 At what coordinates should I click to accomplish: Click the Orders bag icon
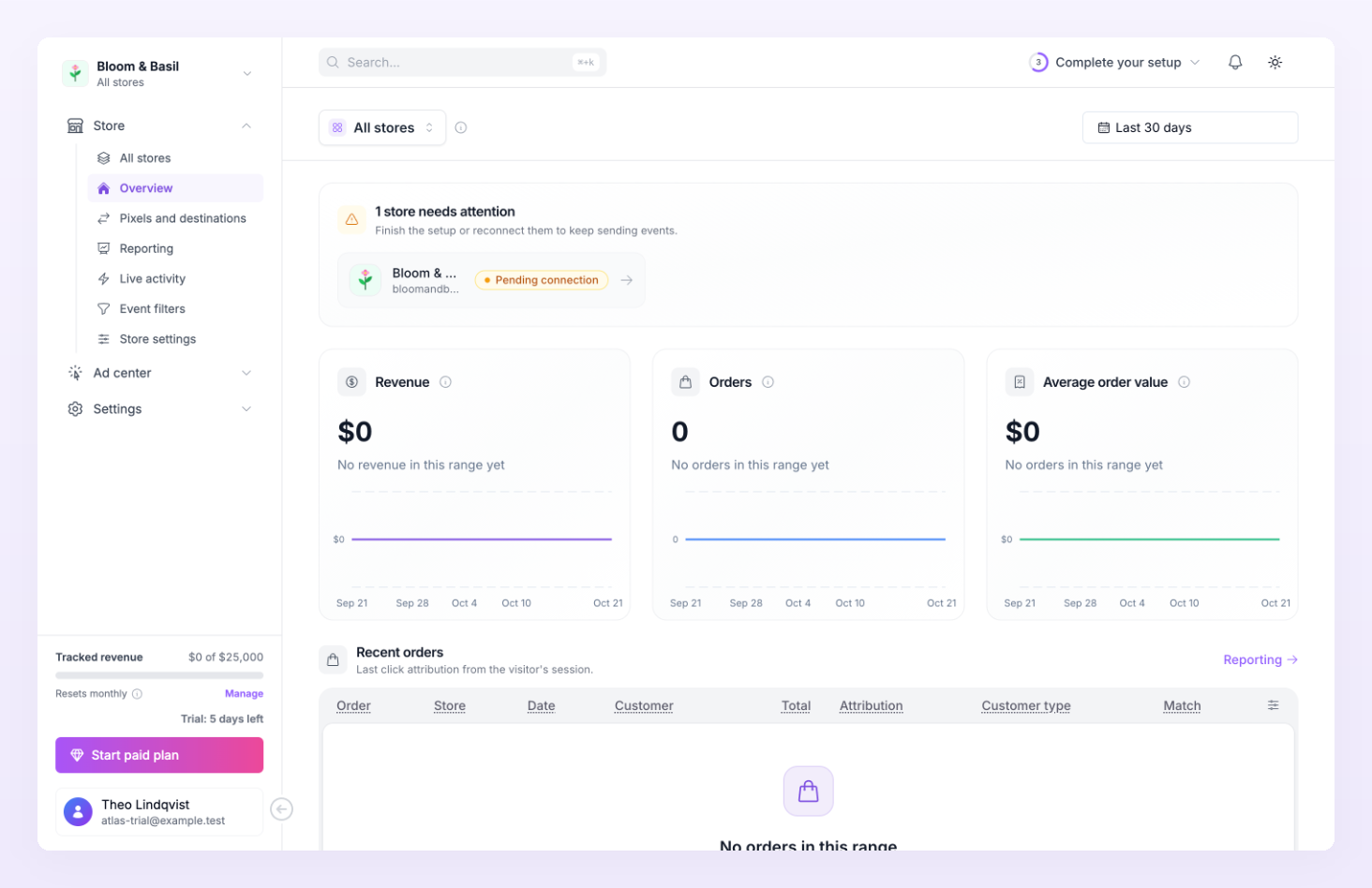[x=686, y=382]
